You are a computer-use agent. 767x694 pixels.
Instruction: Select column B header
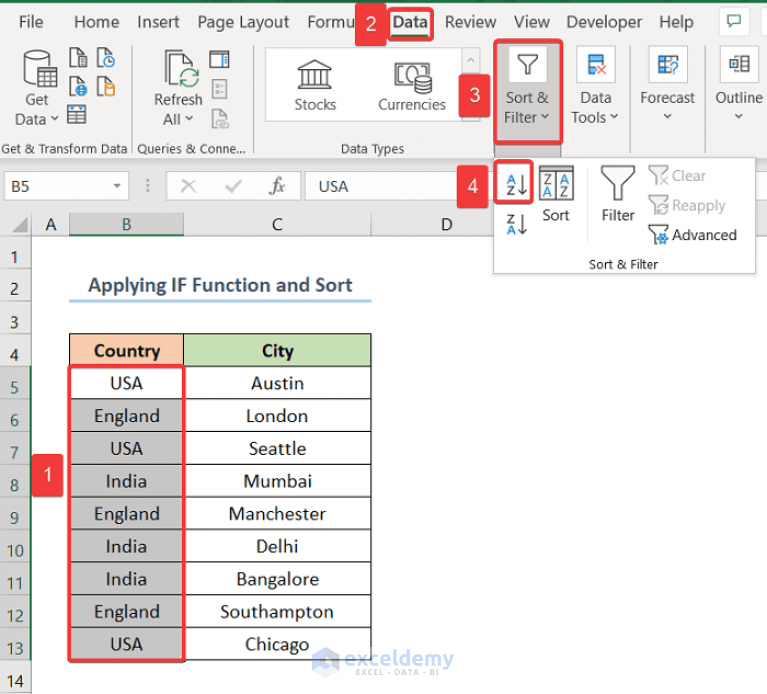(126, 225)
